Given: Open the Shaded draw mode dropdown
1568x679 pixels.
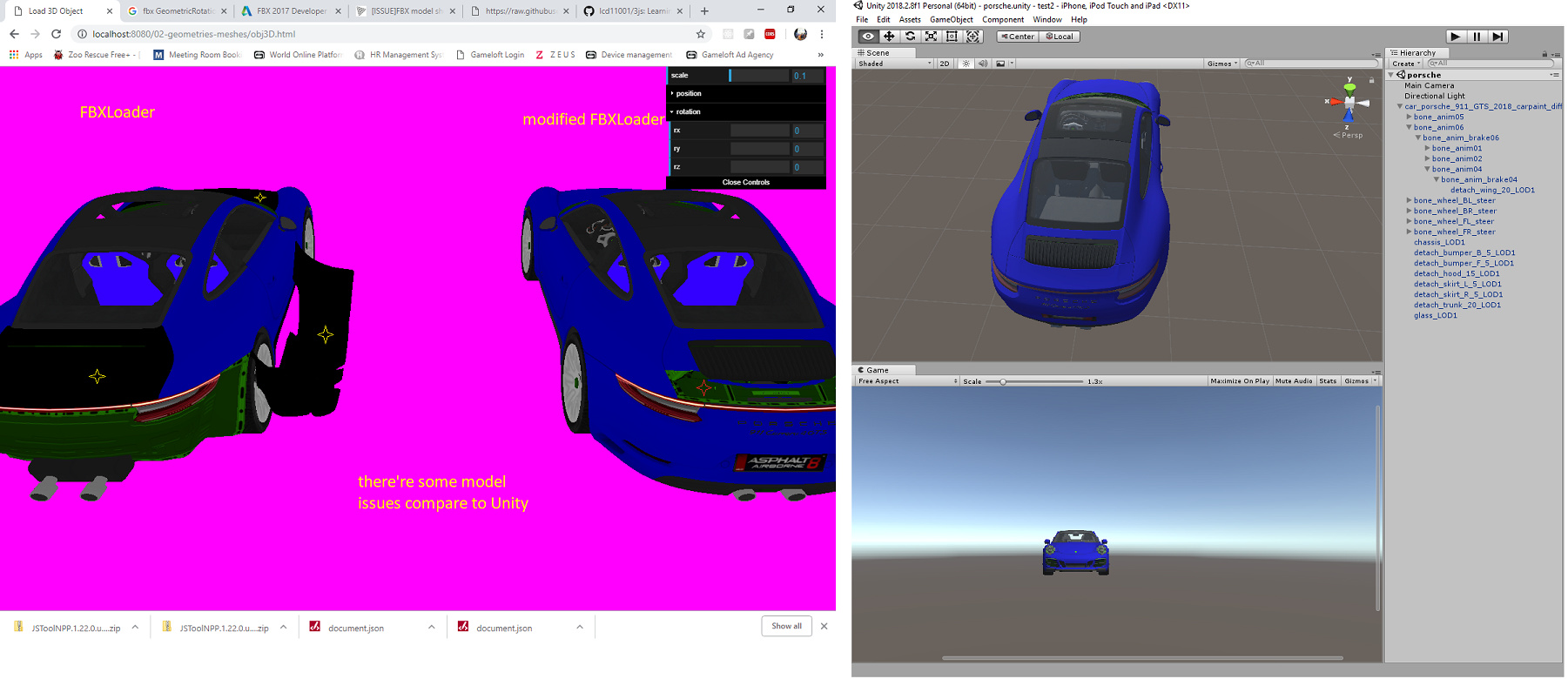Looking at the screenshot, I should click(x=894, y=64).
